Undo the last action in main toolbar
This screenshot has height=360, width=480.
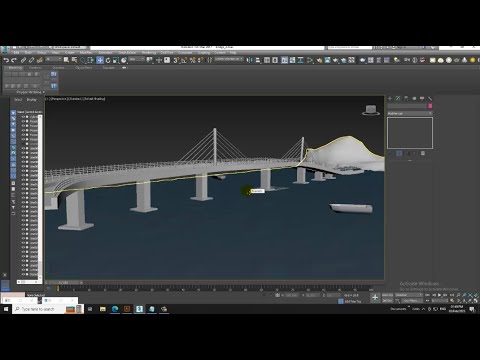click(x=6, y=60)
